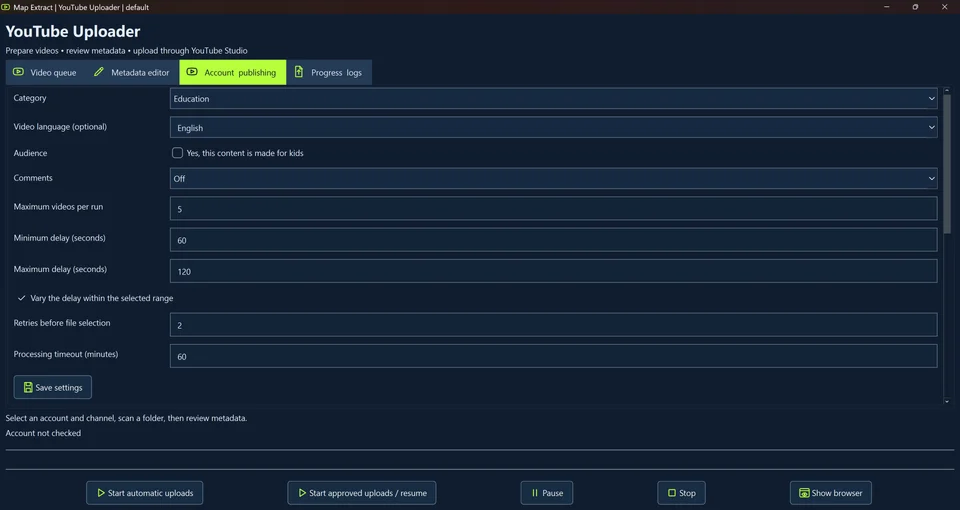Click the pause bars icon
Screen dimensions: 960x510
point(534,493)
